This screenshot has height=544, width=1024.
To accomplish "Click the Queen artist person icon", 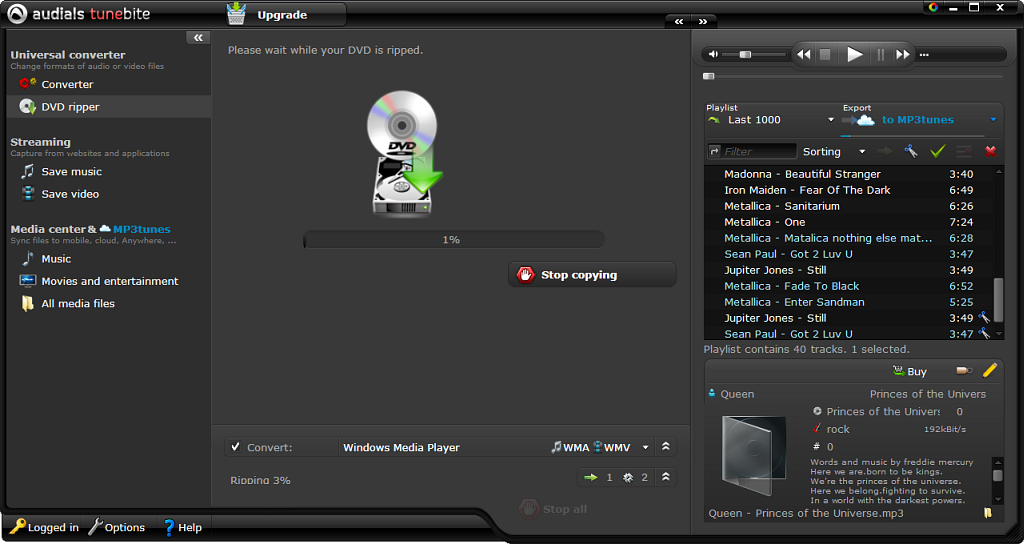I will click(712, 393).
